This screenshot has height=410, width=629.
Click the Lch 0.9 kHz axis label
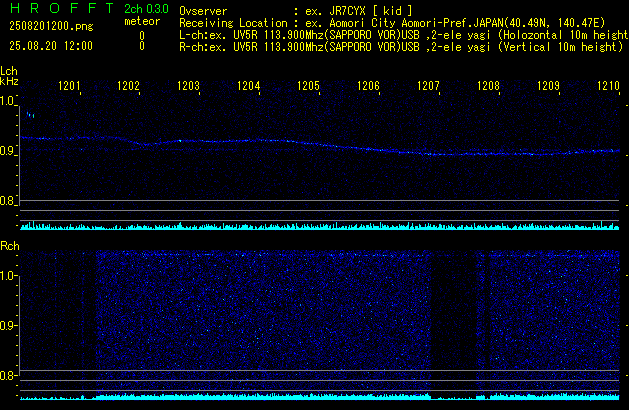pyautogui.click(x=7, y=151)
